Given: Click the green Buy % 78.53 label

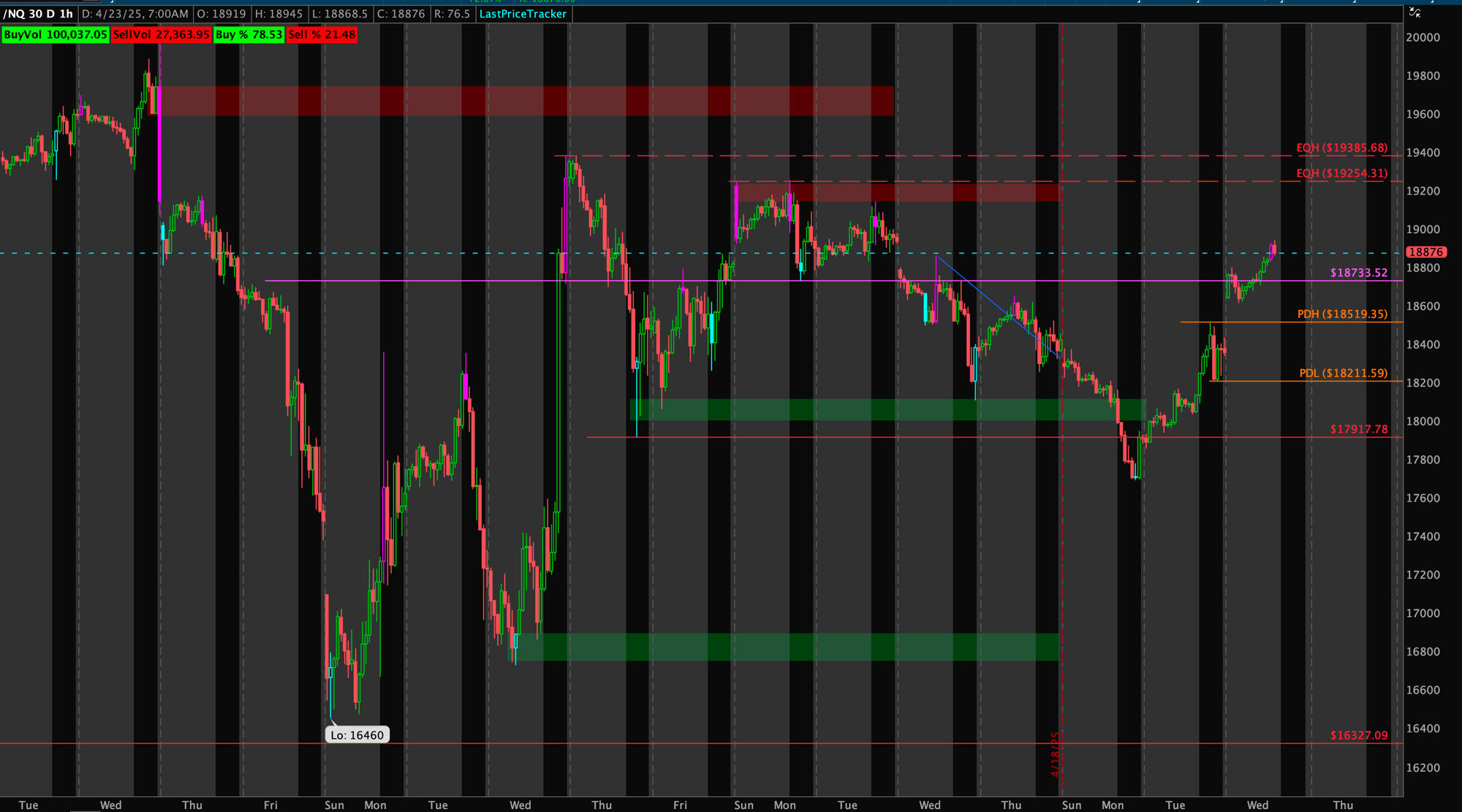Looking at the screenshot, I should coord(249,34).
